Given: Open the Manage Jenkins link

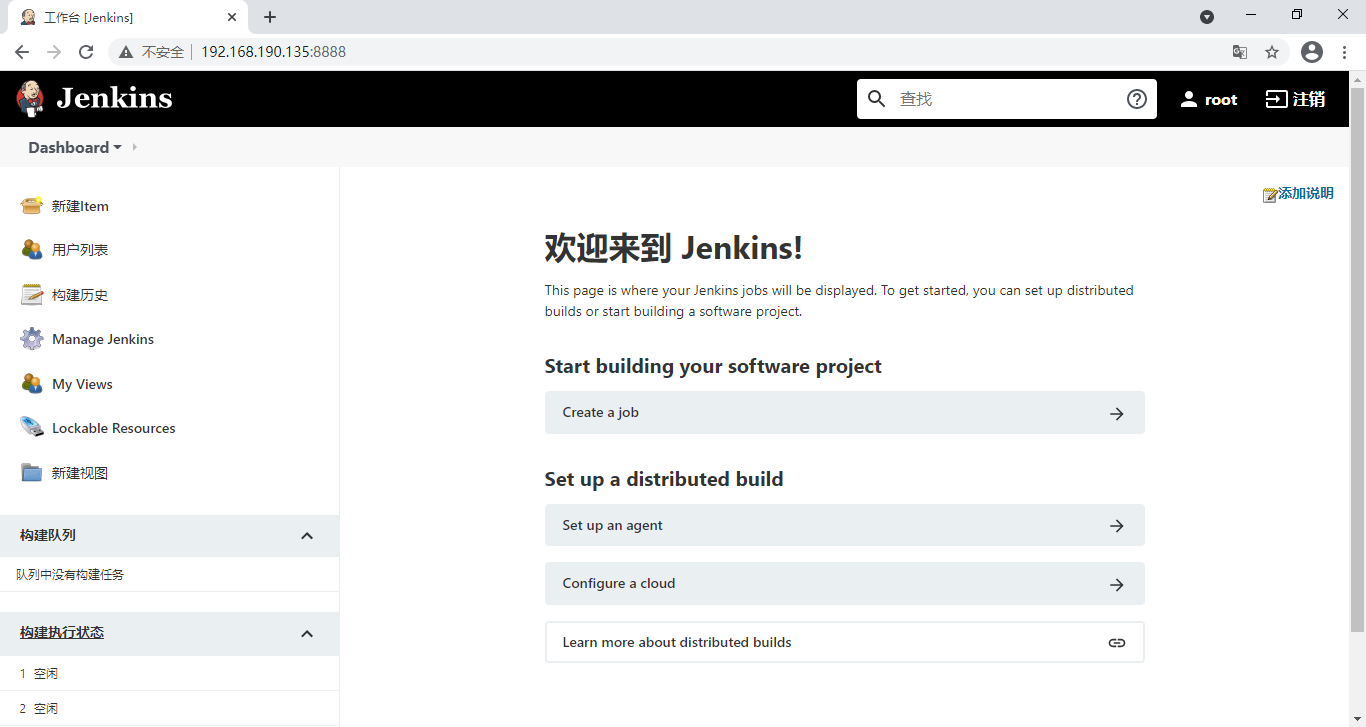Looking at the screenshot, I should pyautogui.click(x=103, y=339).
